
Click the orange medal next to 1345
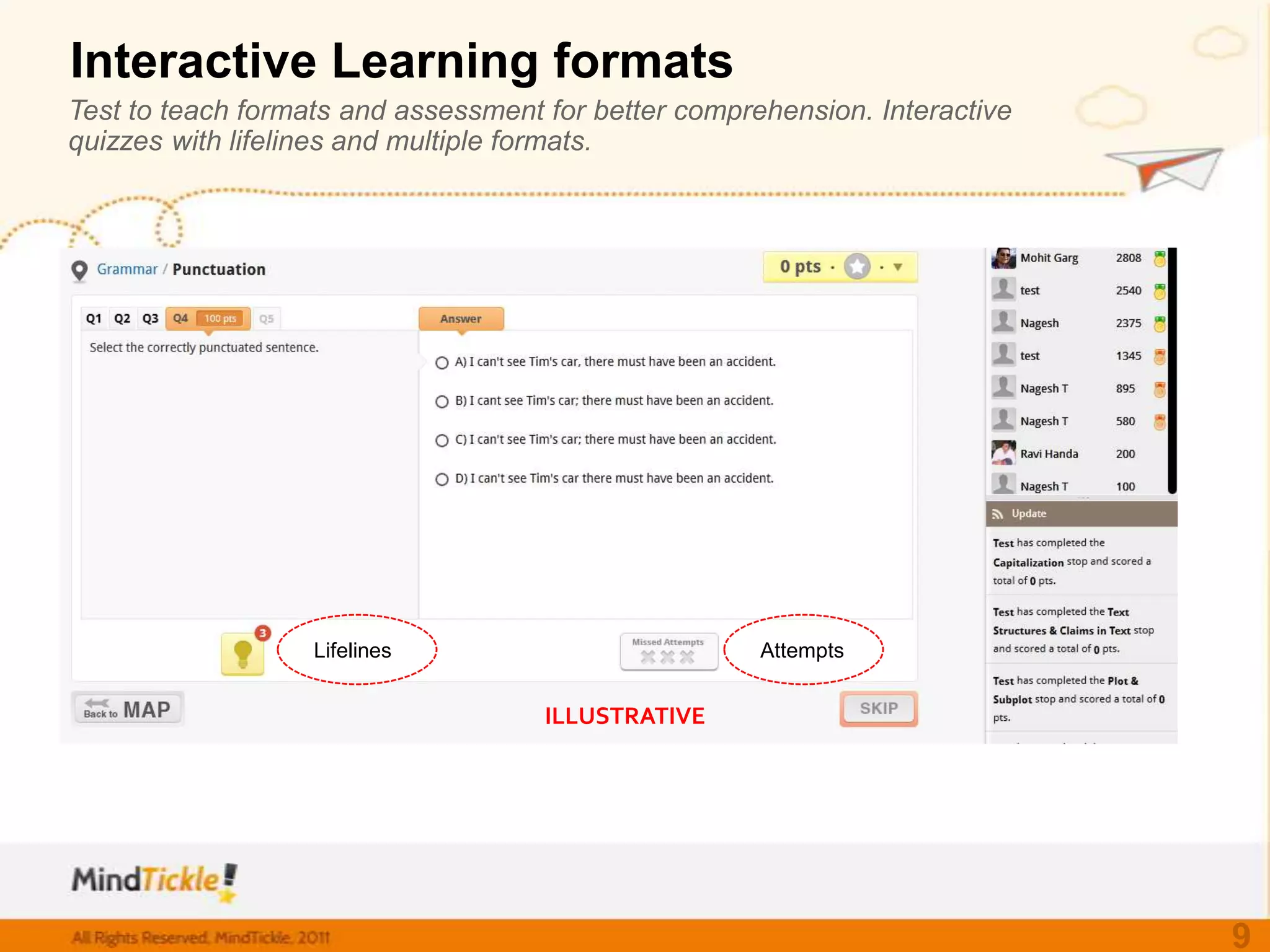click(x=1160, y=356)
